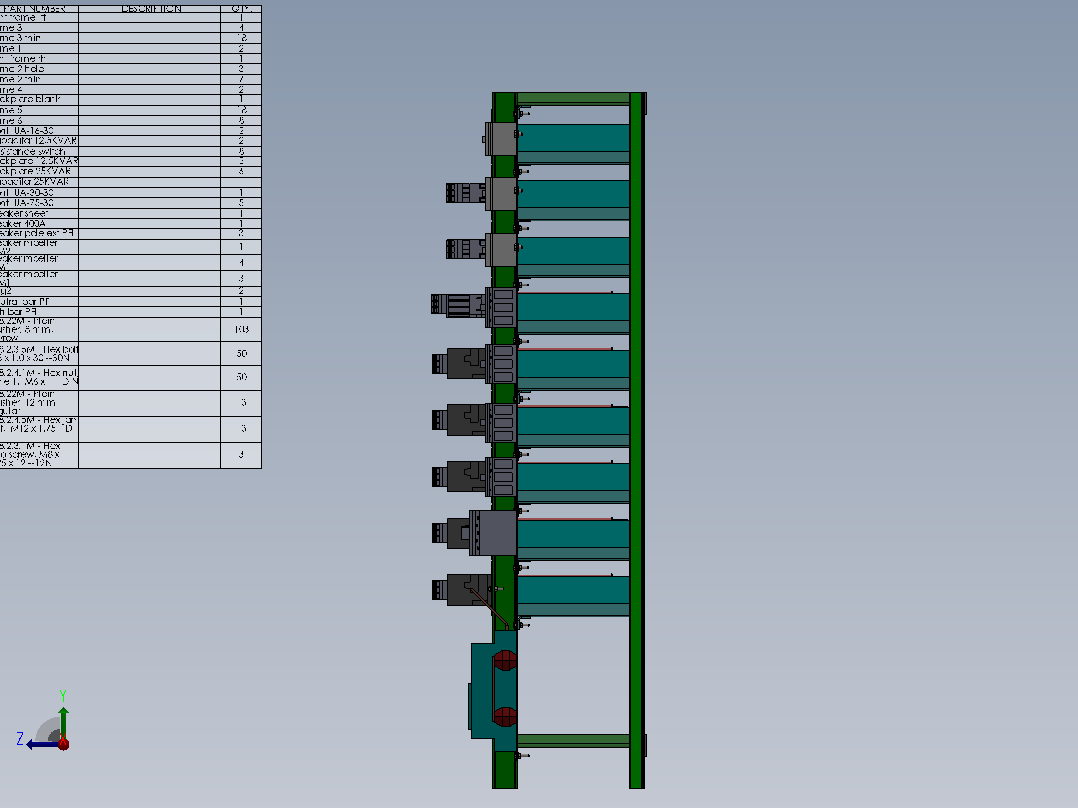Select the frame 2 hole part cell

coord(39,69)
